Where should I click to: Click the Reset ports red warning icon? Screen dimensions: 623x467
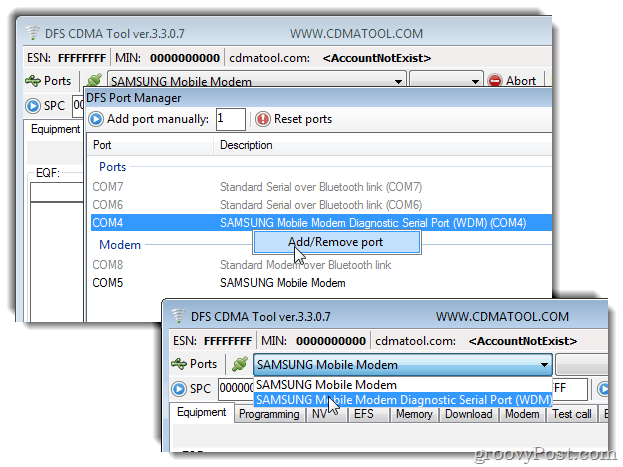(263, 119)
